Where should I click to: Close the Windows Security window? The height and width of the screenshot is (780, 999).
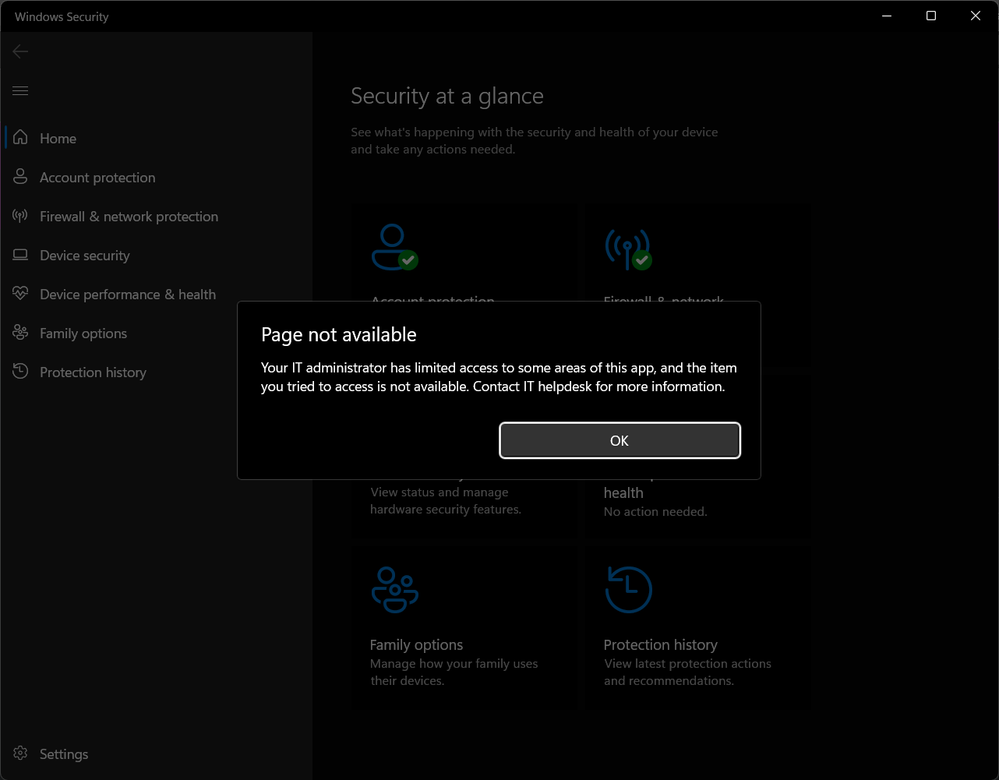pos(975,16)
